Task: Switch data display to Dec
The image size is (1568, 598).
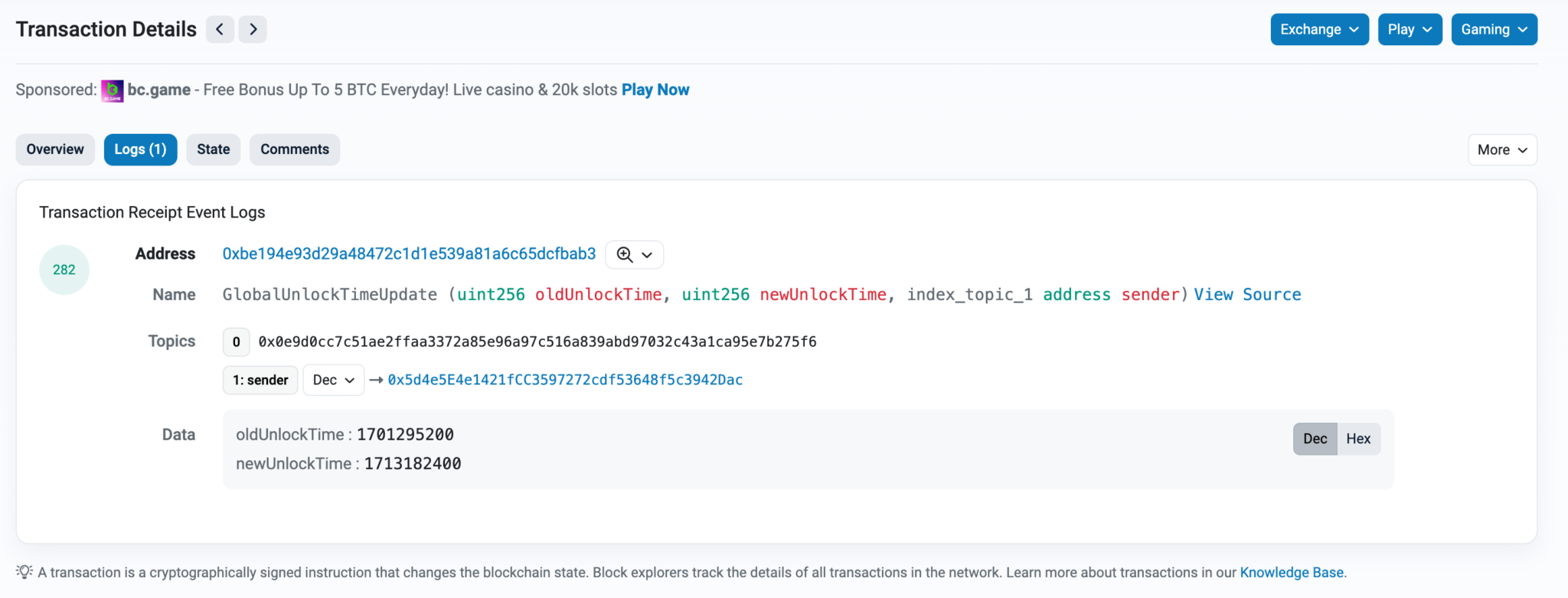Action: point(1315,439)
